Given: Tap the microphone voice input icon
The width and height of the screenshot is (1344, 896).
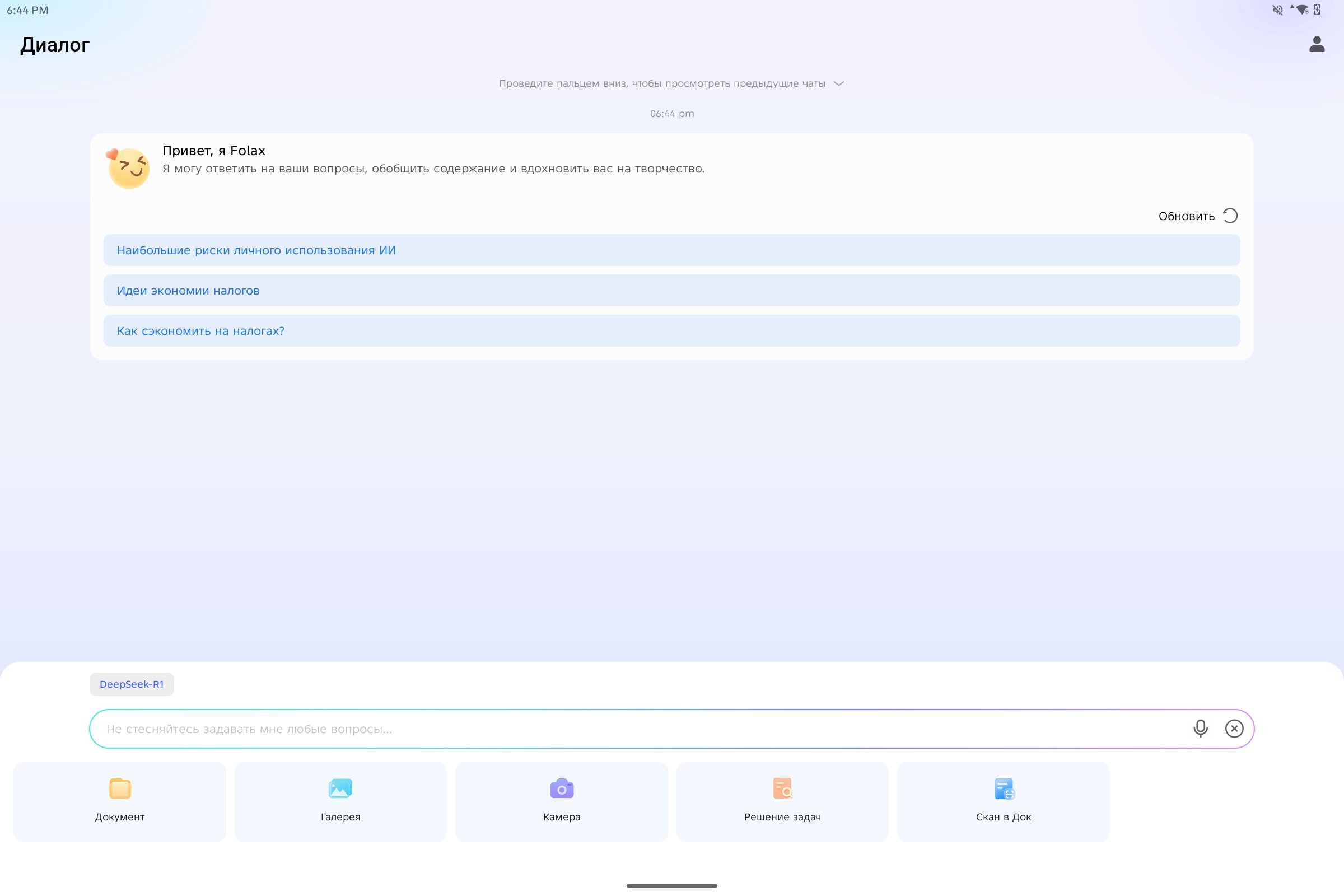Looking at the screenshot, I should [x=1200, y=729].
